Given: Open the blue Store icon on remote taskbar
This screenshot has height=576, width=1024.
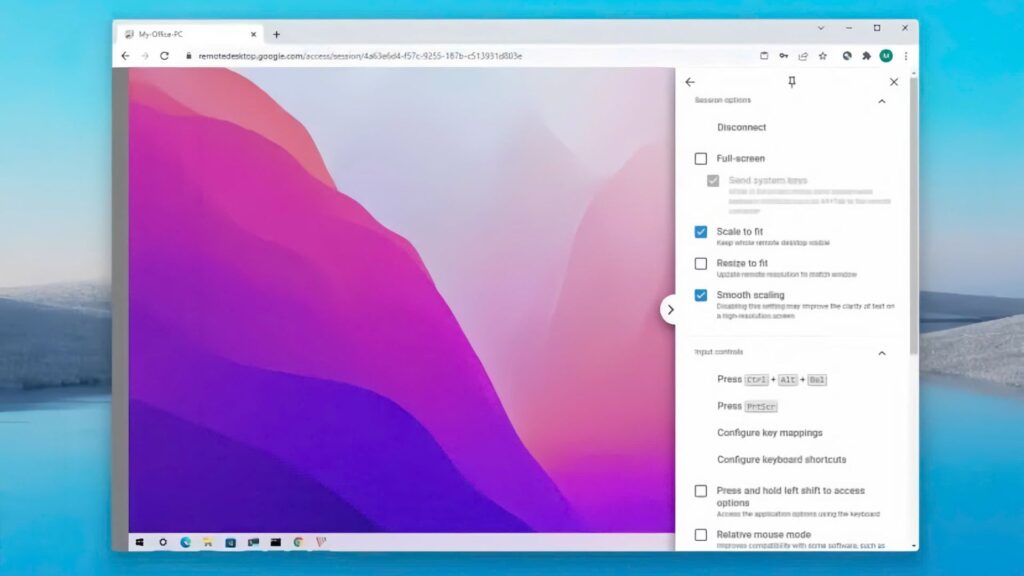Looking at the screenshot, I should click(231, 542).
